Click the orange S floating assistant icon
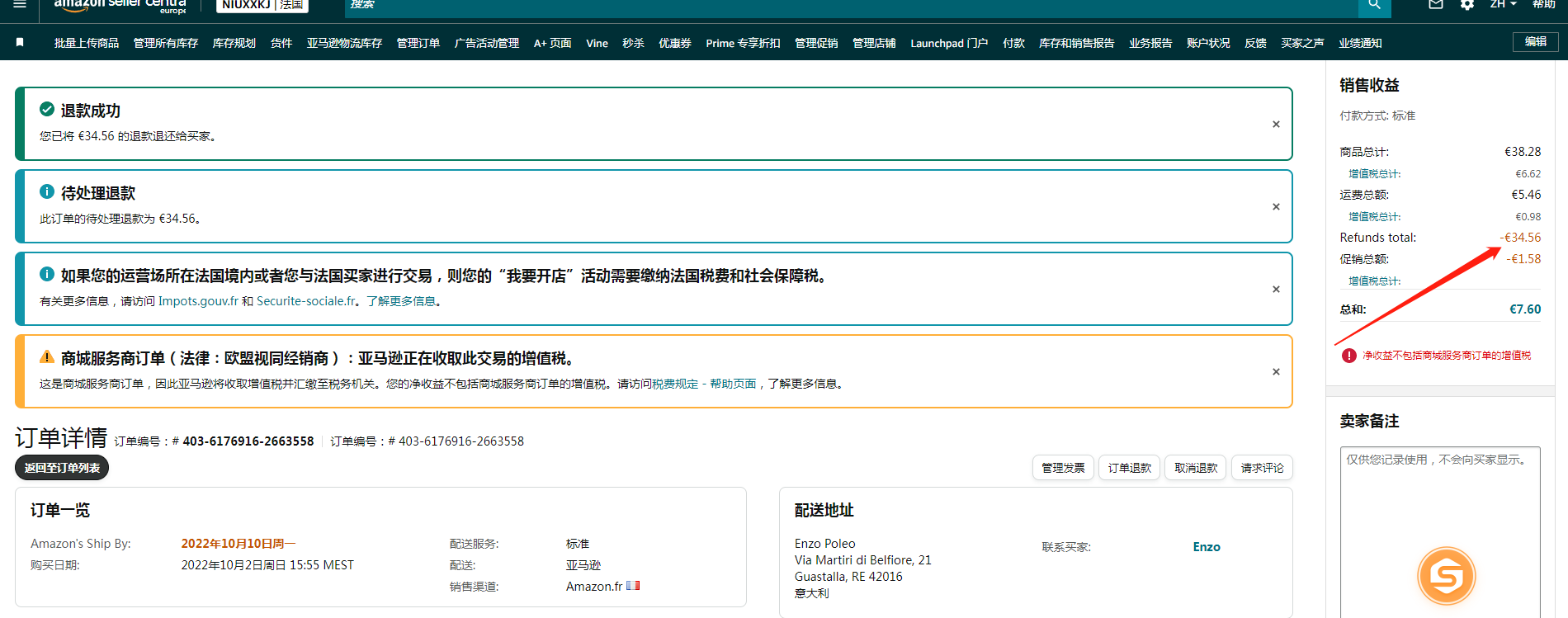Image resolution: width=1568 pixels, height=618 pixels. click(1446, 576)
